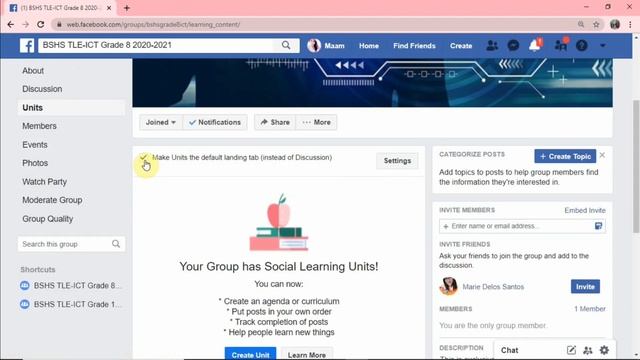Go forward using the browser forward arrow

pos(25,24)
